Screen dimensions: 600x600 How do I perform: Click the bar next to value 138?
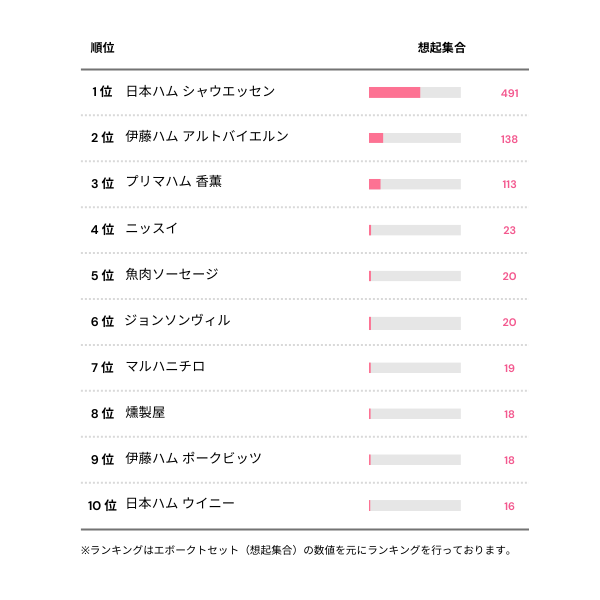415,138
